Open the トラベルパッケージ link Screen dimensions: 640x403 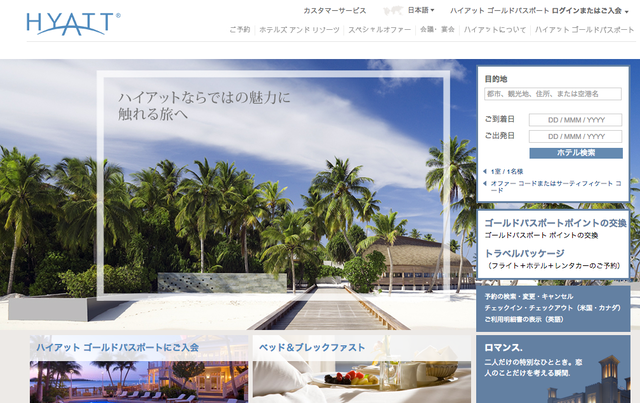point(524,253)
